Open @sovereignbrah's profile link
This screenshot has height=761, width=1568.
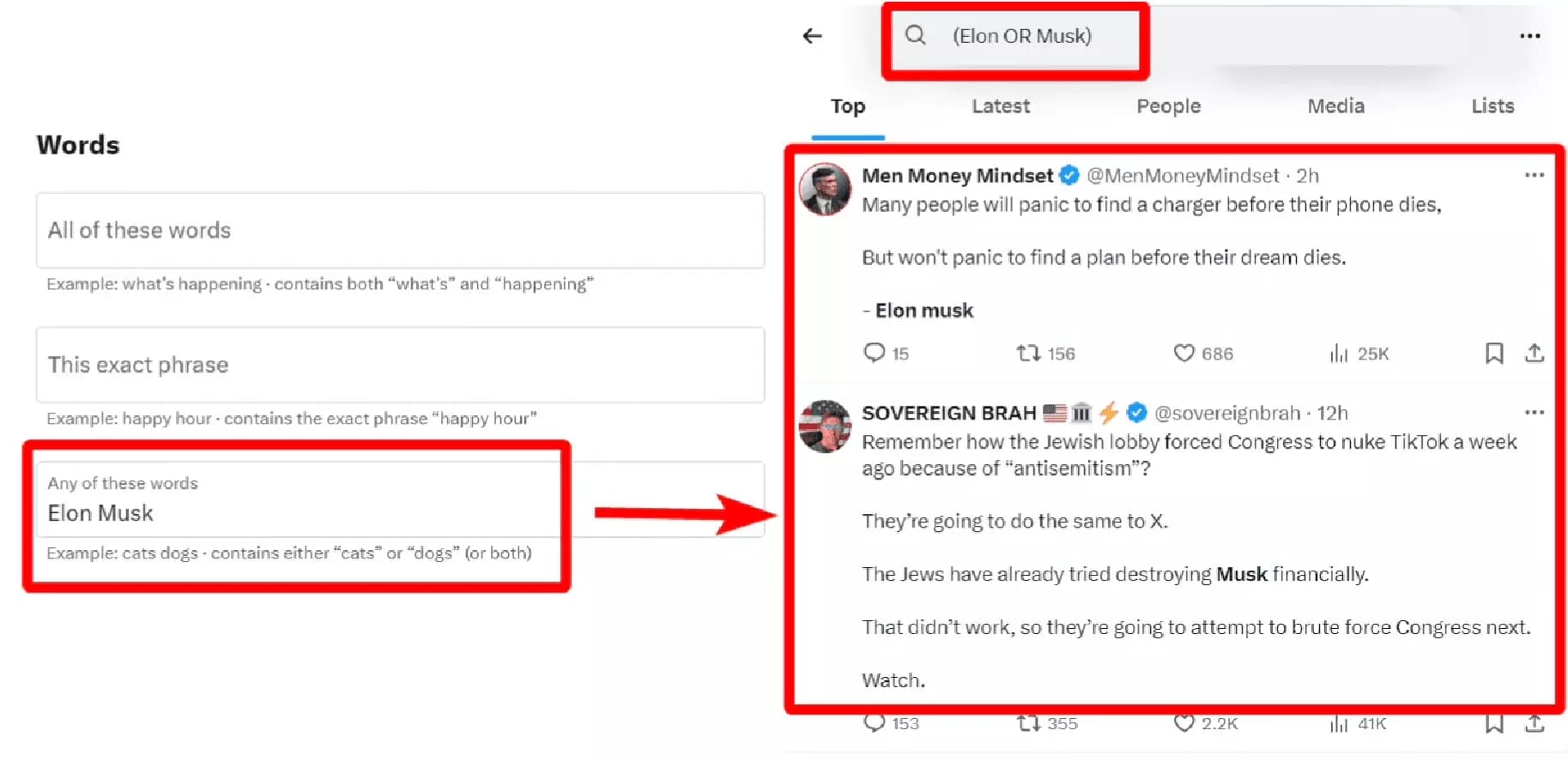1227,413
